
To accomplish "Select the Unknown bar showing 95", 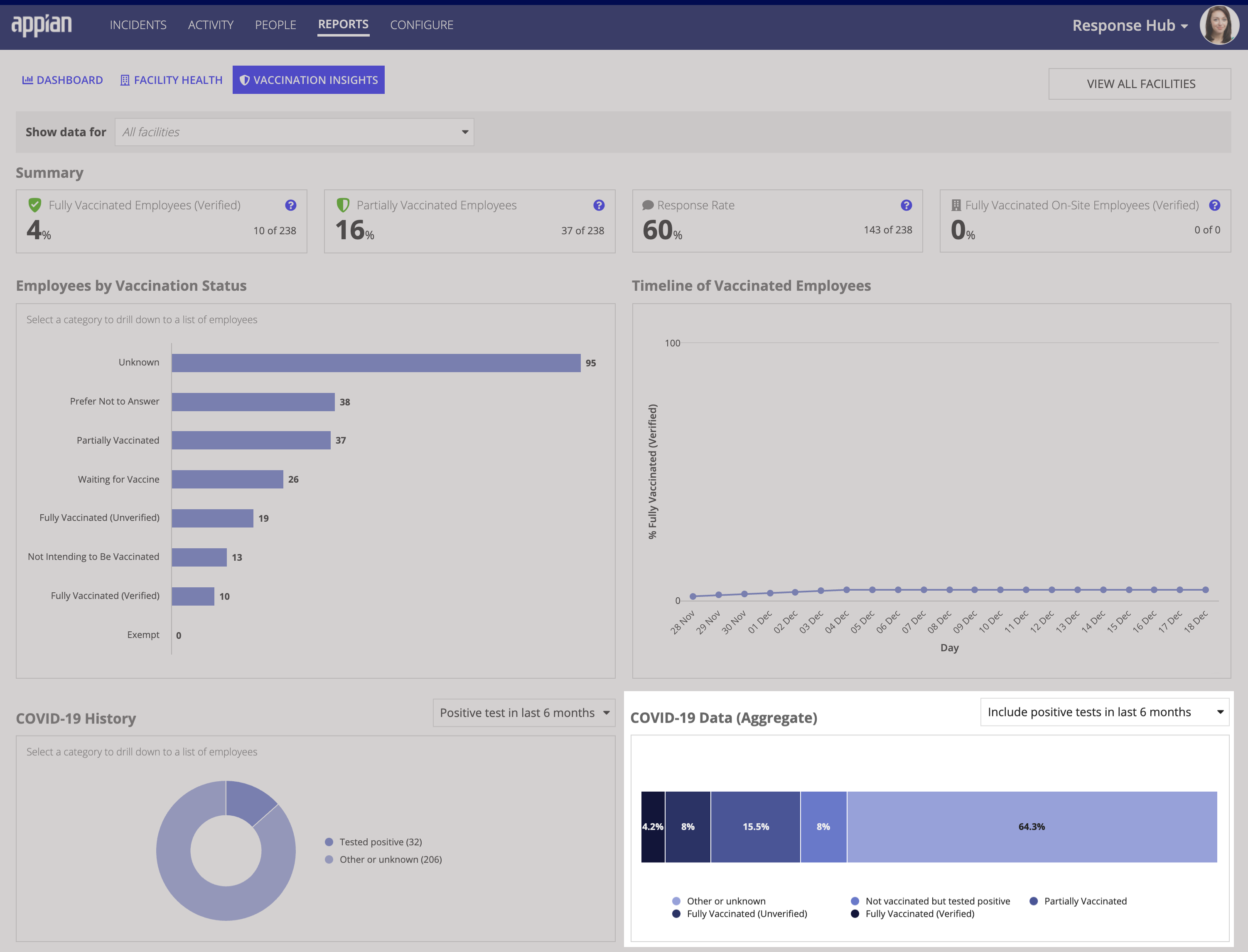I will tap(376, 363).
